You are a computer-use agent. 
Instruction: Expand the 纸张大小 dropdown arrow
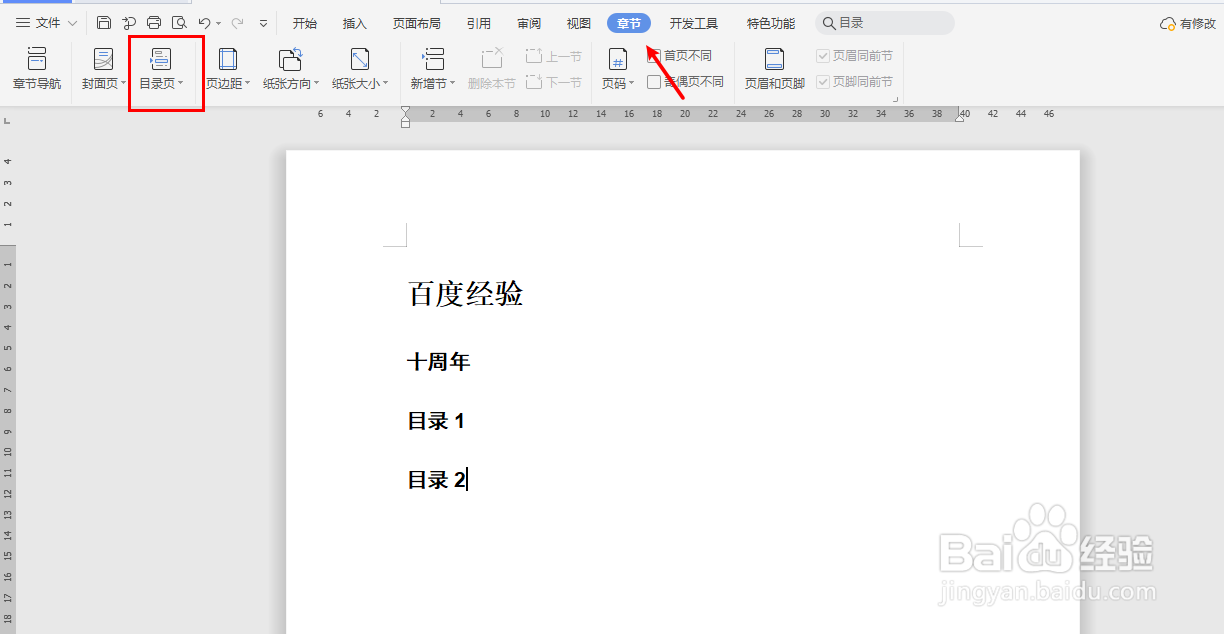point(386,84)
